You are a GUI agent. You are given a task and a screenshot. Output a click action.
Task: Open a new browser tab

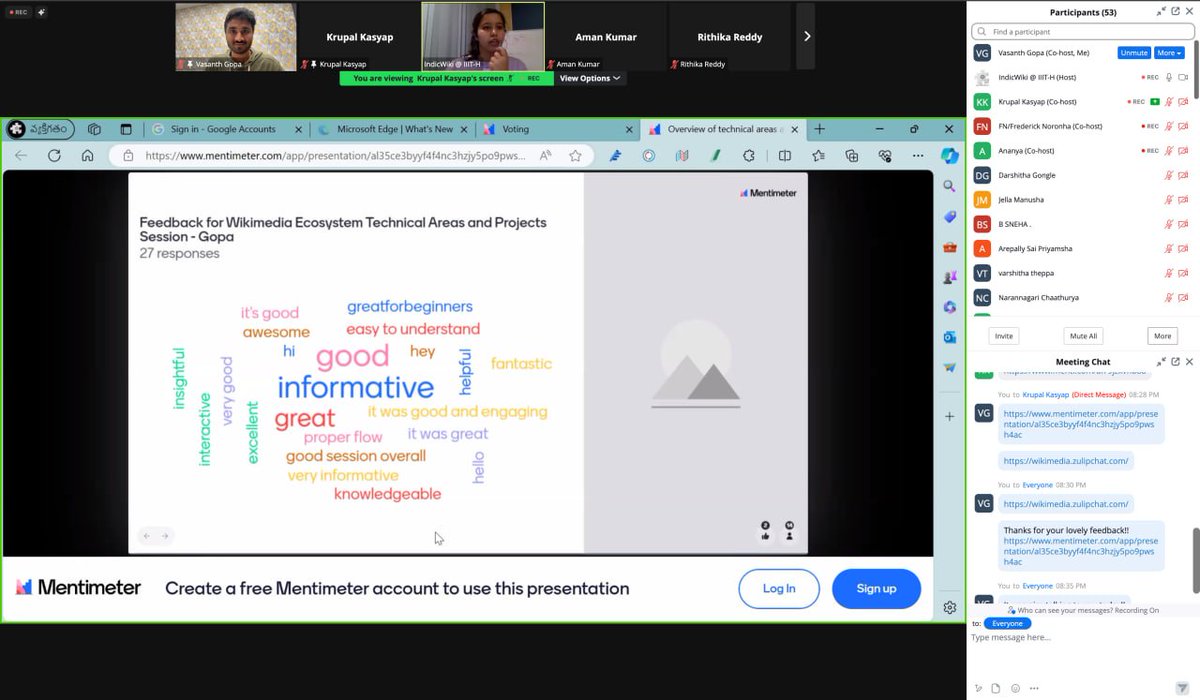(819, 129)
